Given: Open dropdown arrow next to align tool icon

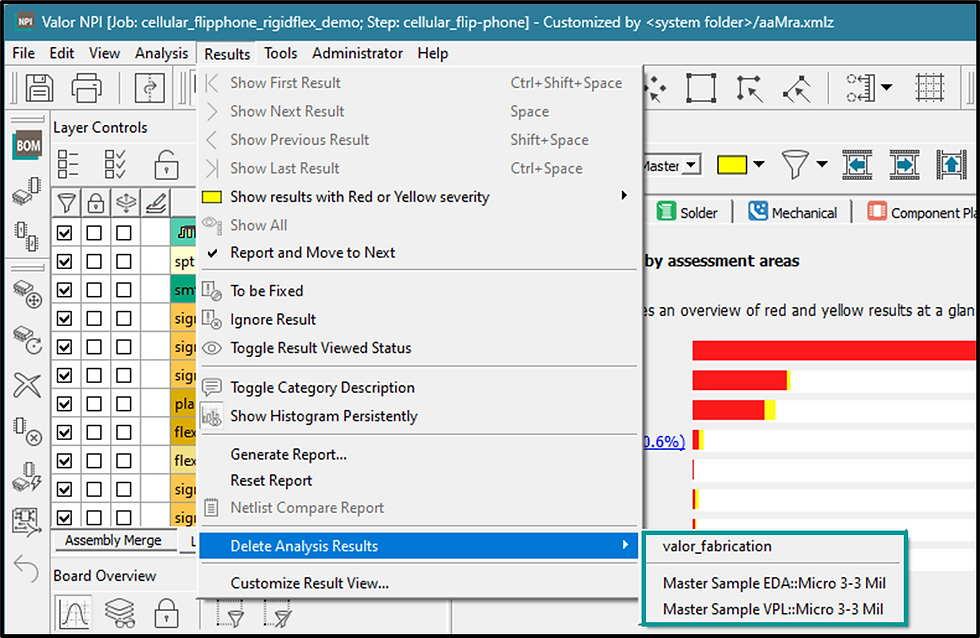Looking at the screenshot, I should pos(886,87).
